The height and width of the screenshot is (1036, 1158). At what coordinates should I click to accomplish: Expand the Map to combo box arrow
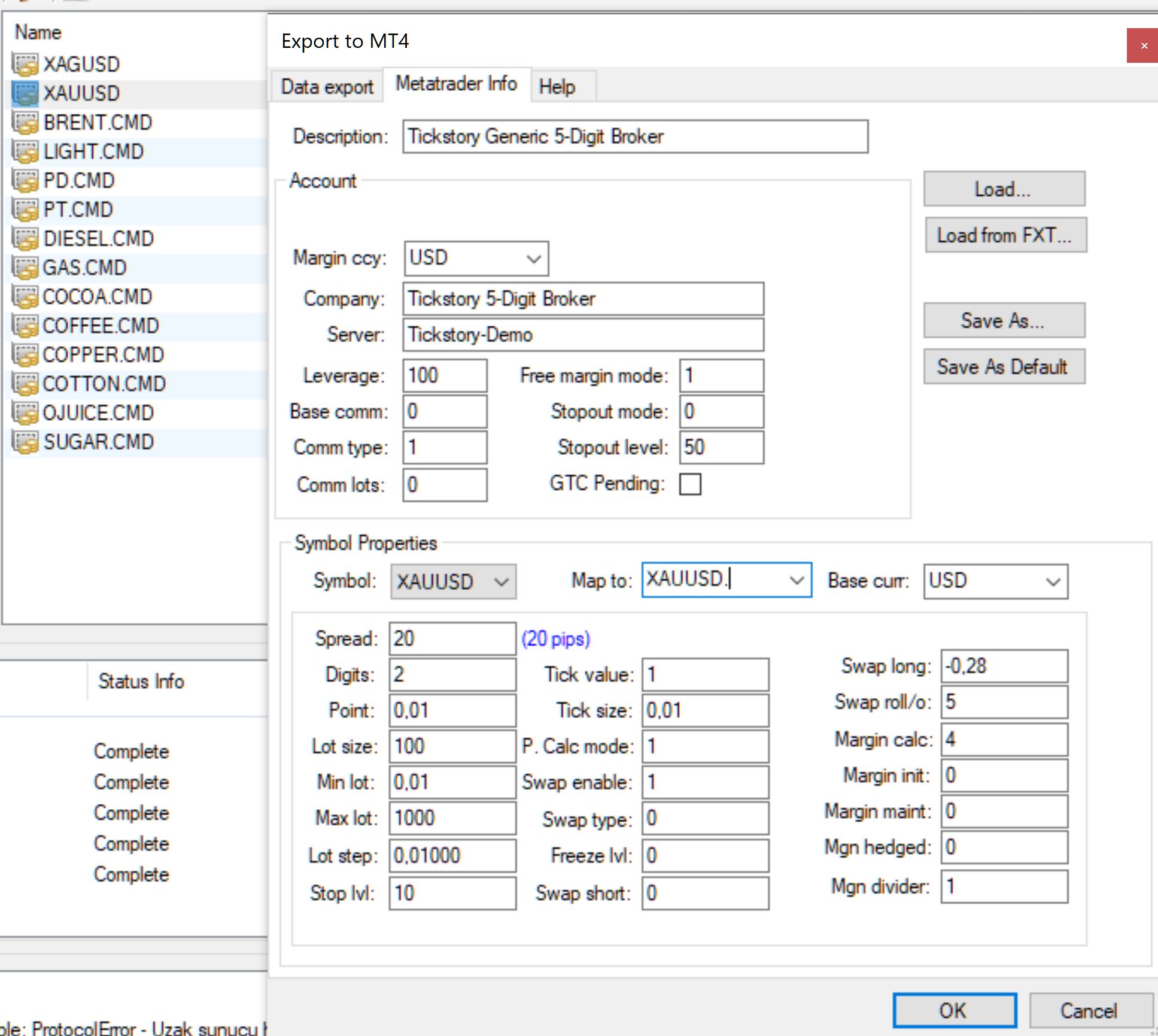(x=796, y=580)
